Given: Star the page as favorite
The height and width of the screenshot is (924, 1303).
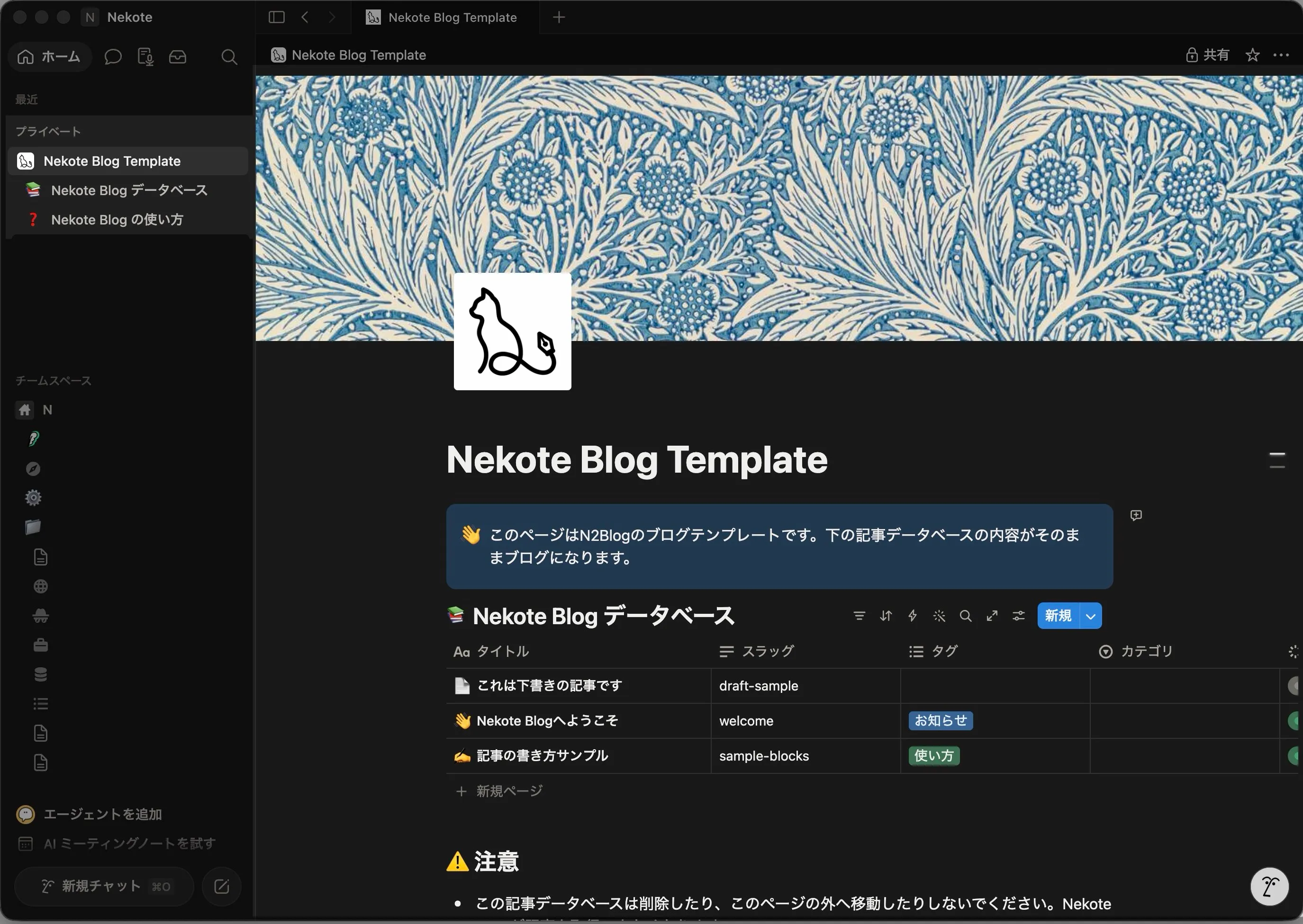Looking at the screenshot, I should pyautogui.click(x=1252, y=54).
